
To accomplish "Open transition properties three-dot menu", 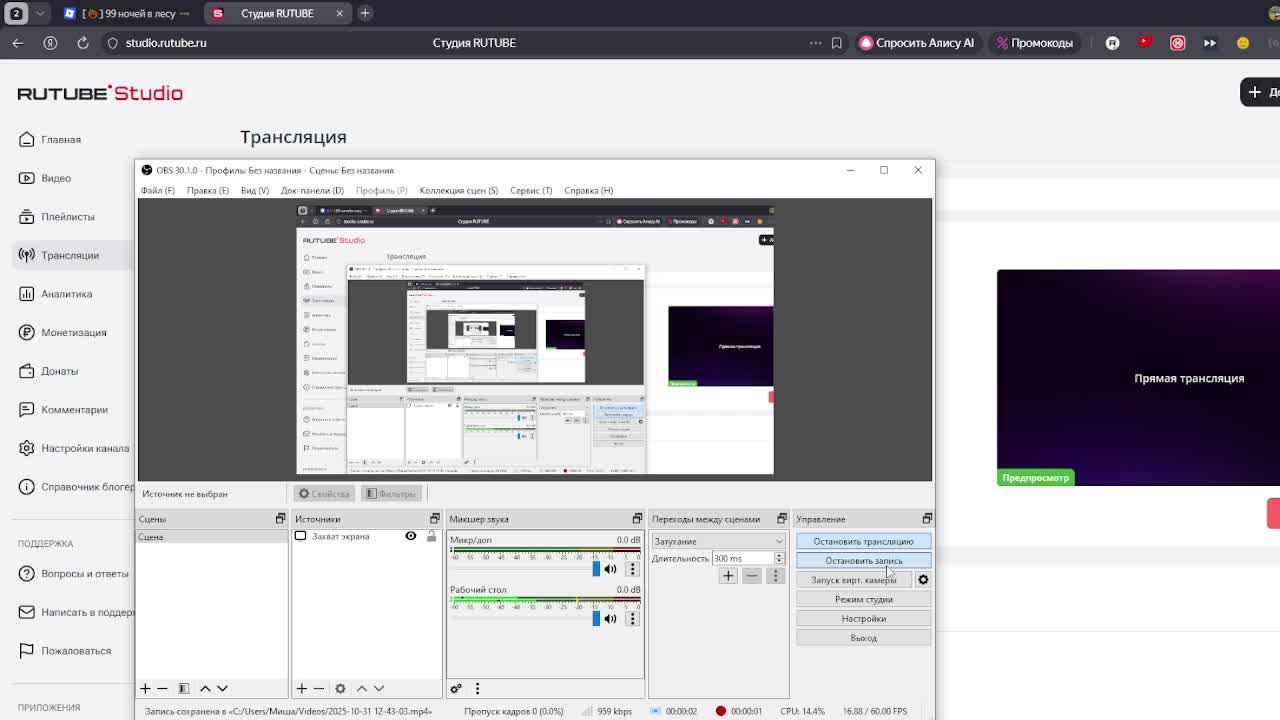I will [775, 576].
